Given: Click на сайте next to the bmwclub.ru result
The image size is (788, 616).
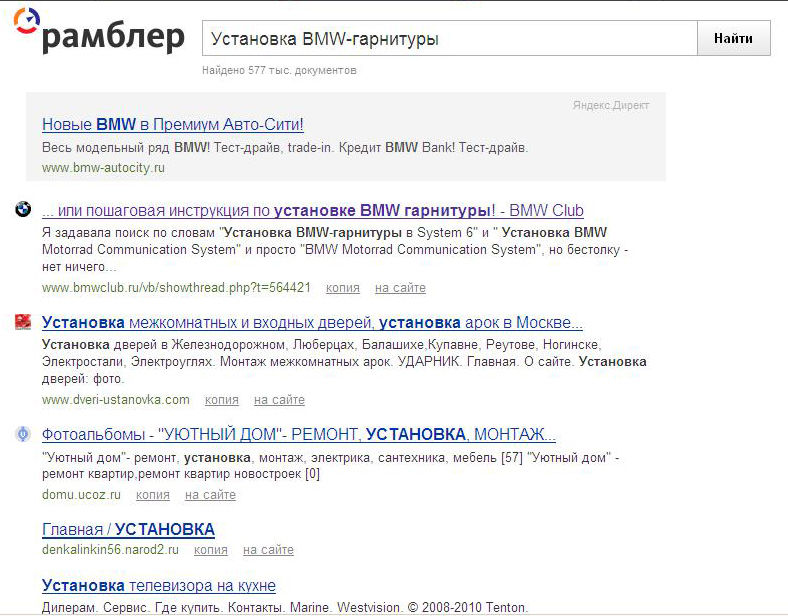Looking at the screenshot, I should (x=401, y=288).
